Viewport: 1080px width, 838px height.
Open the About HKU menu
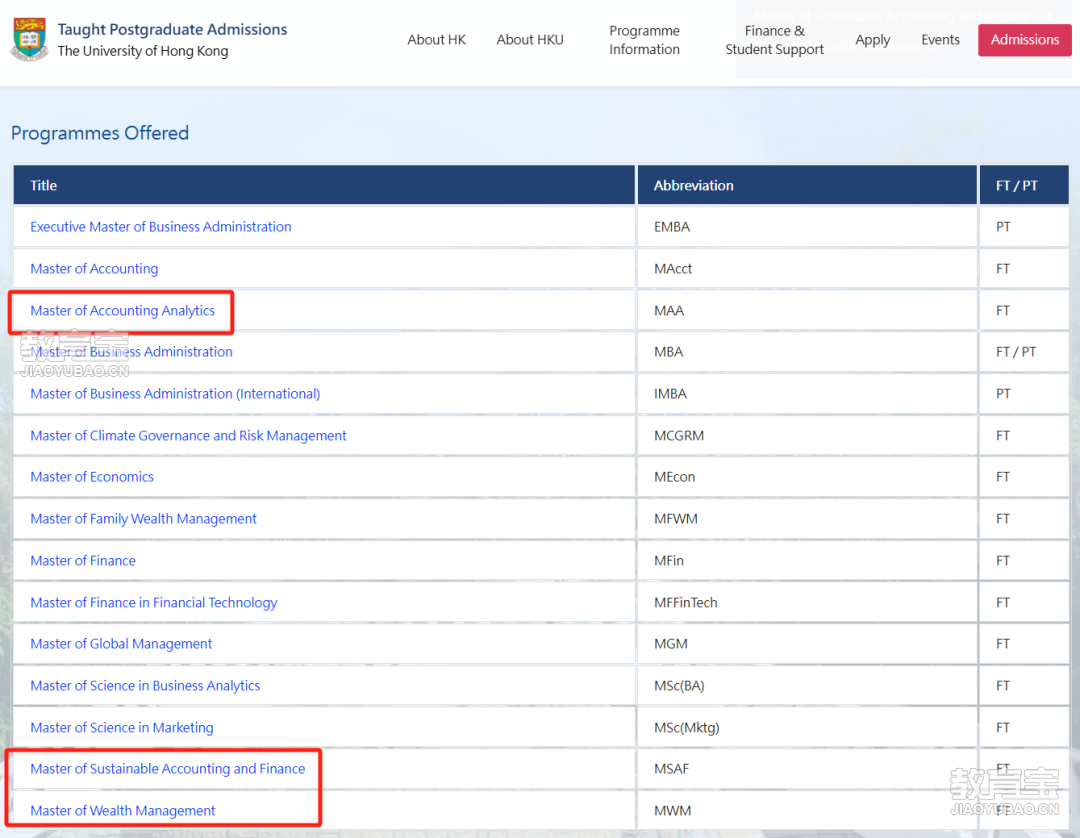click(x=530, y=40)
